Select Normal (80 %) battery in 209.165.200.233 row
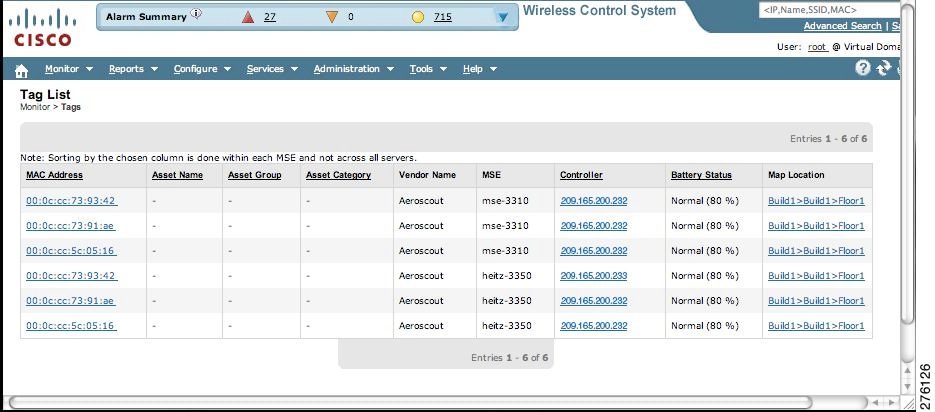 pyautogui.click(x=704, y=276)
